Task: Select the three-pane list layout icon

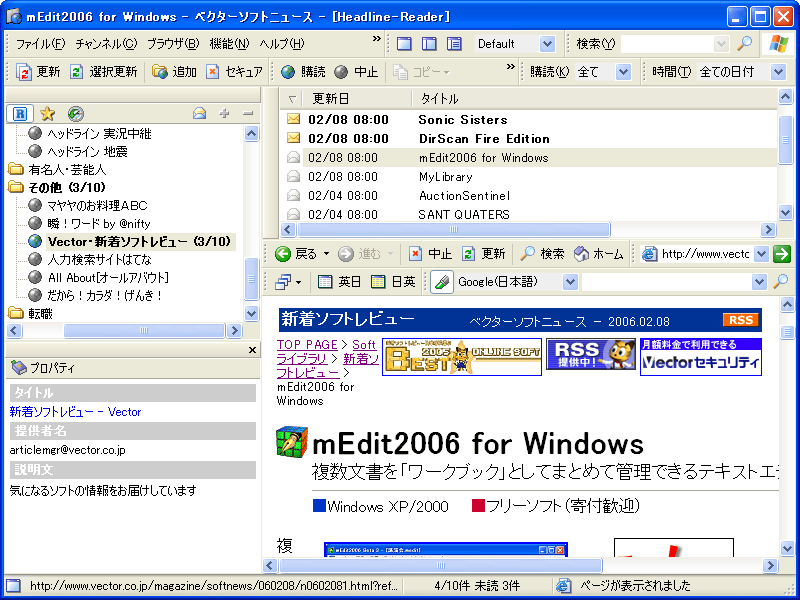Action: [x=454, y=44]
